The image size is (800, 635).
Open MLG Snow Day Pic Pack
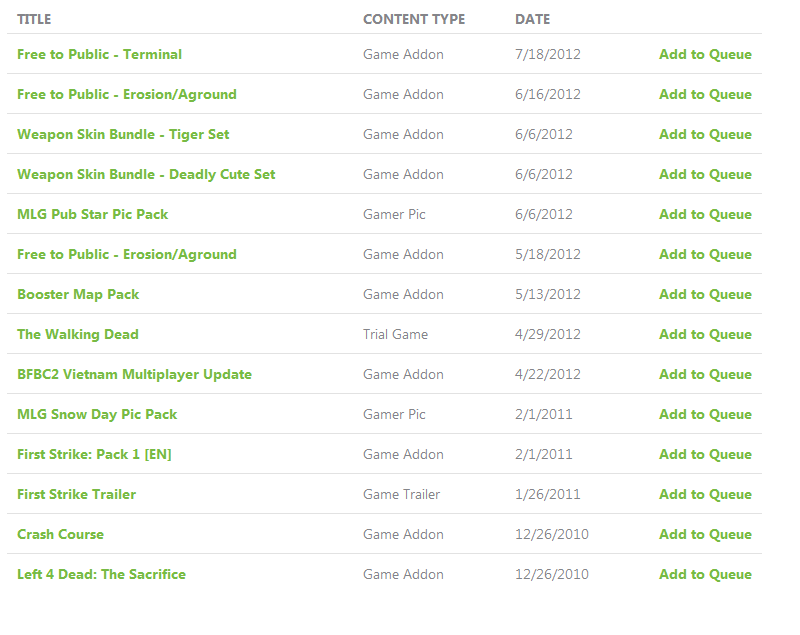(x=97, y=414)
